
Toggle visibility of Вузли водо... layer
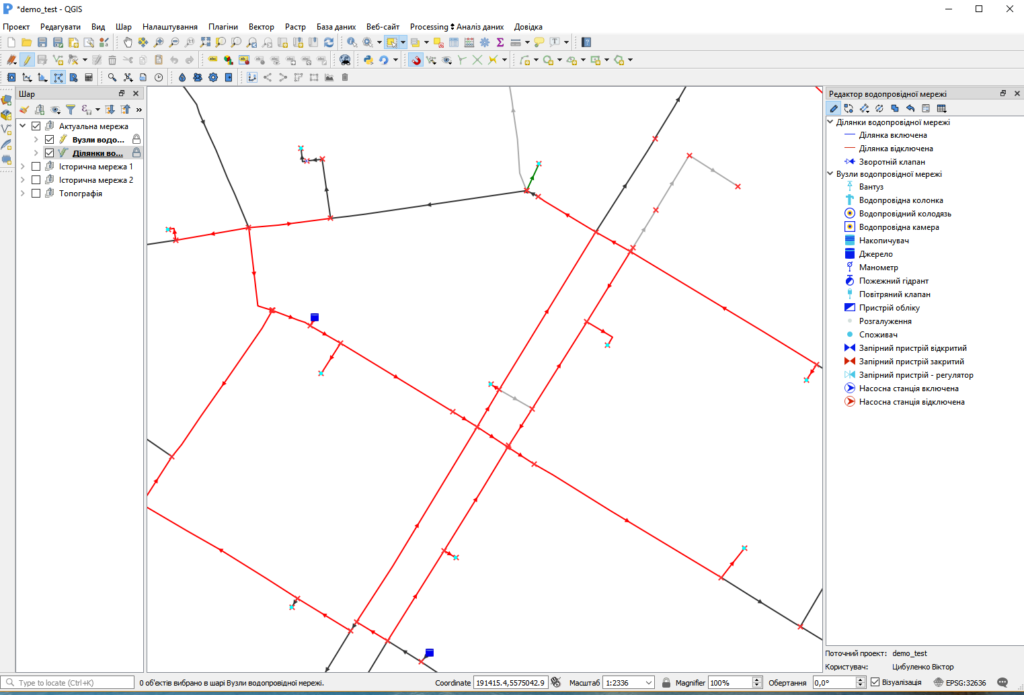49,140
